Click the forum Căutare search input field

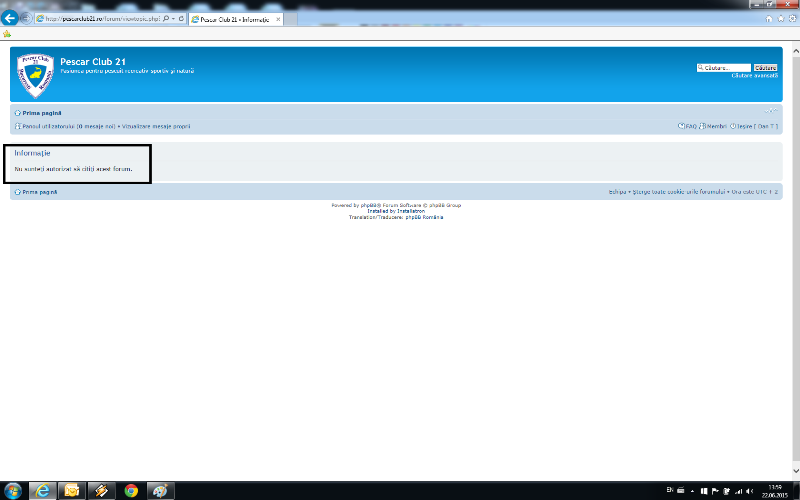point(723,67)
